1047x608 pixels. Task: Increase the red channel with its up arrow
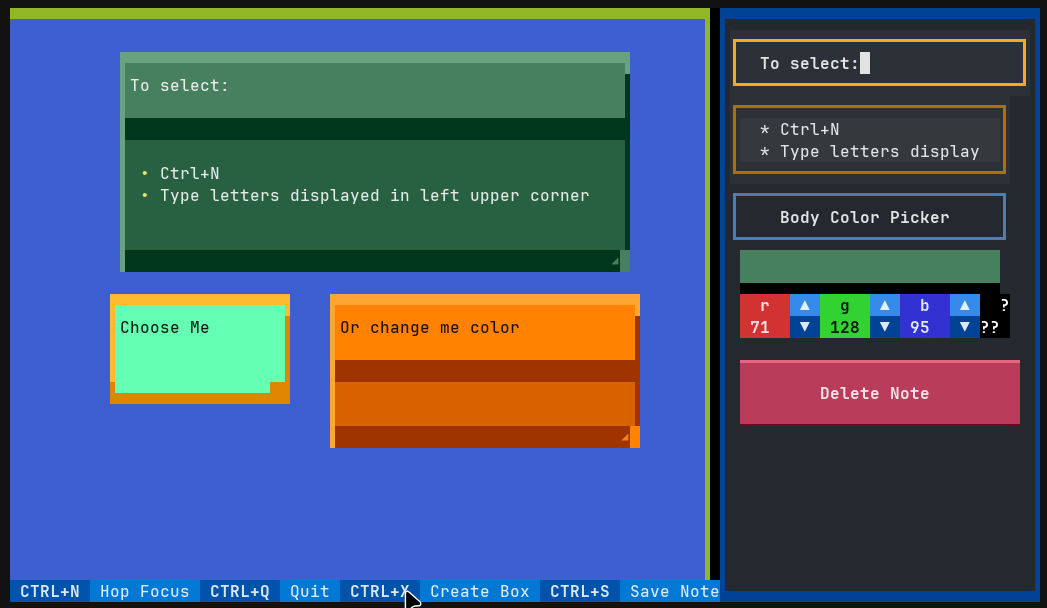805,306
